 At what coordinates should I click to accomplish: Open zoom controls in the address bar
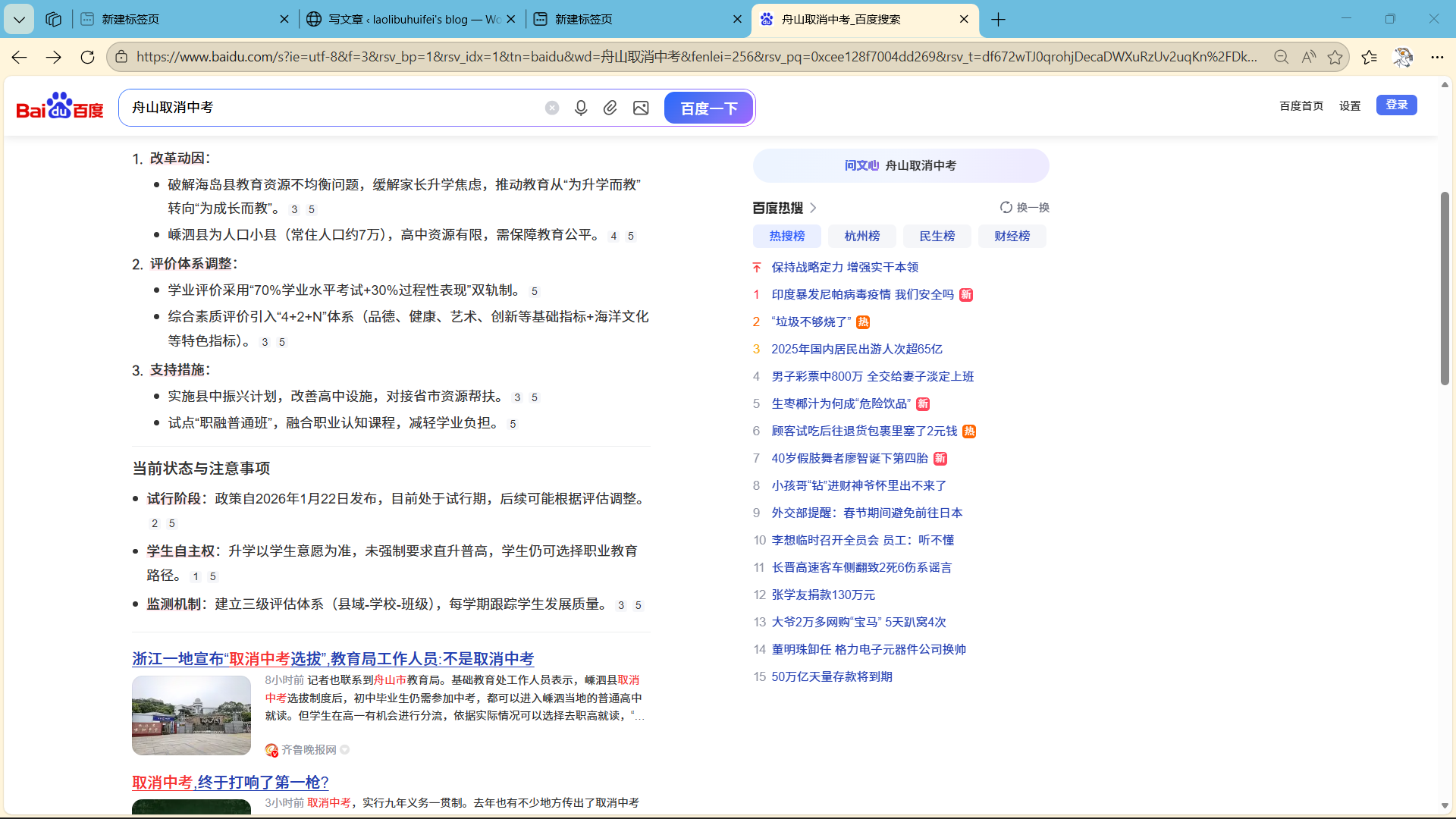[1282, 56]
